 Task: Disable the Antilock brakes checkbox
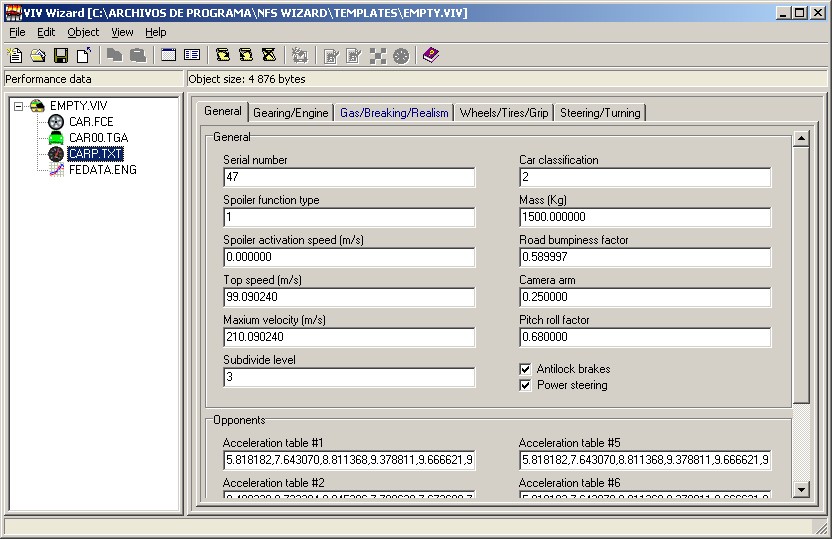525,369
